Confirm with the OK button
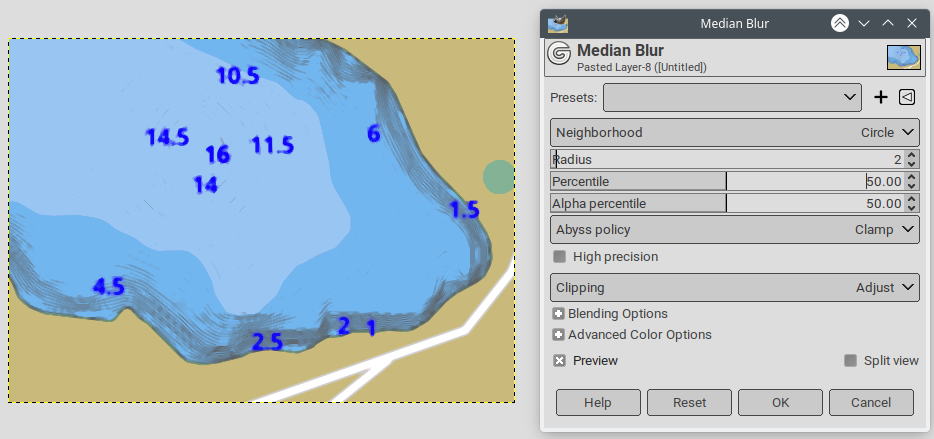The width and height of the screenshot is (934, 439). (780, 403)
